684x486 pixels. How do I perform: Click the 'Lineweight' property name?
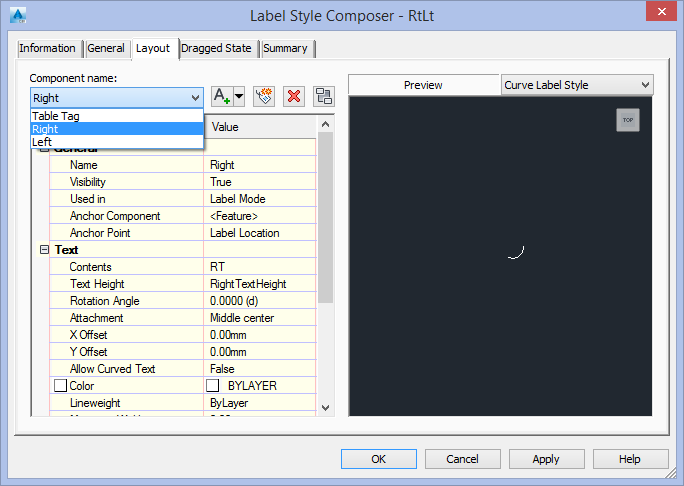pyautogui.click(x=95, y=403)
